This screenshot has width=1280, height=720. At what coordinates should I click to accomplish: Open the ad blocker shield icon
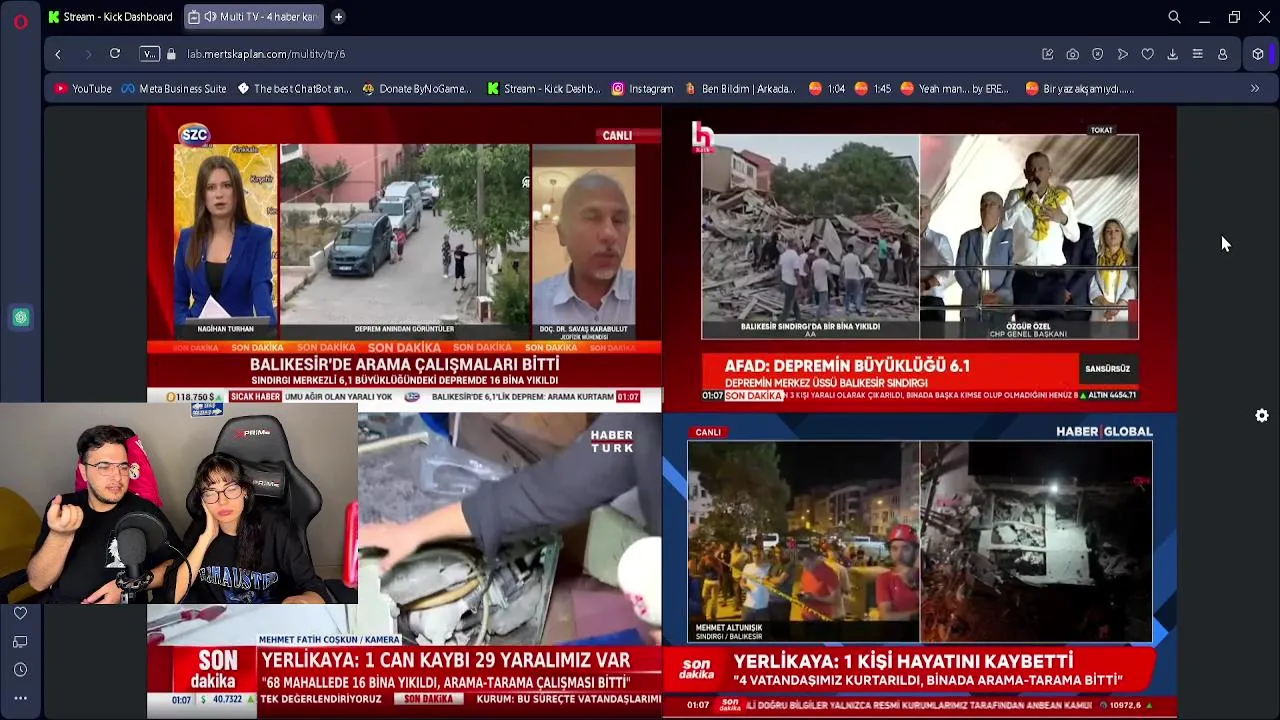[1097, 54]
